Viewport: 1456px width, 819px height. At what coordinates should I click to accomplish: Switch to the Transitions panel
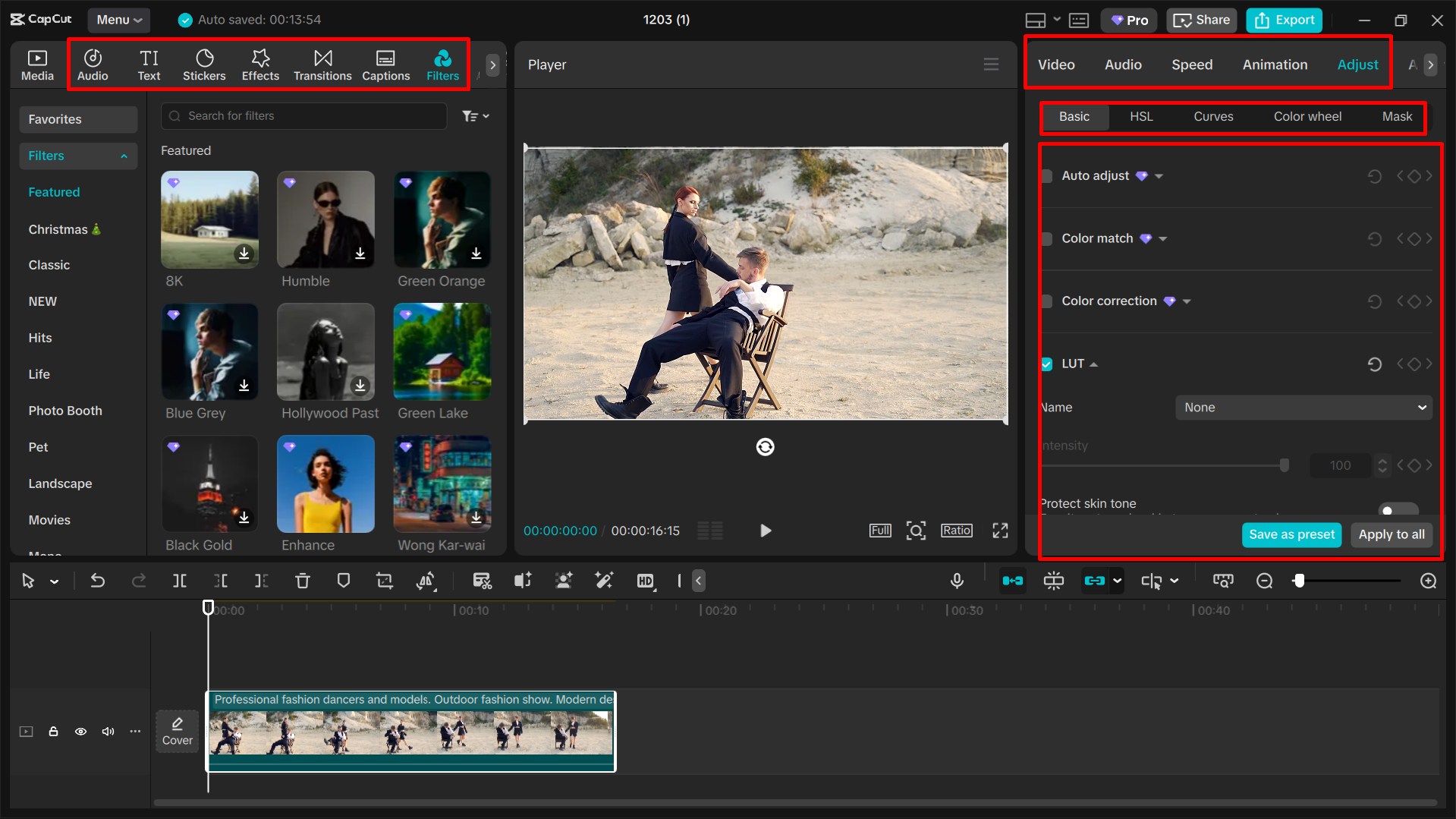322,64
